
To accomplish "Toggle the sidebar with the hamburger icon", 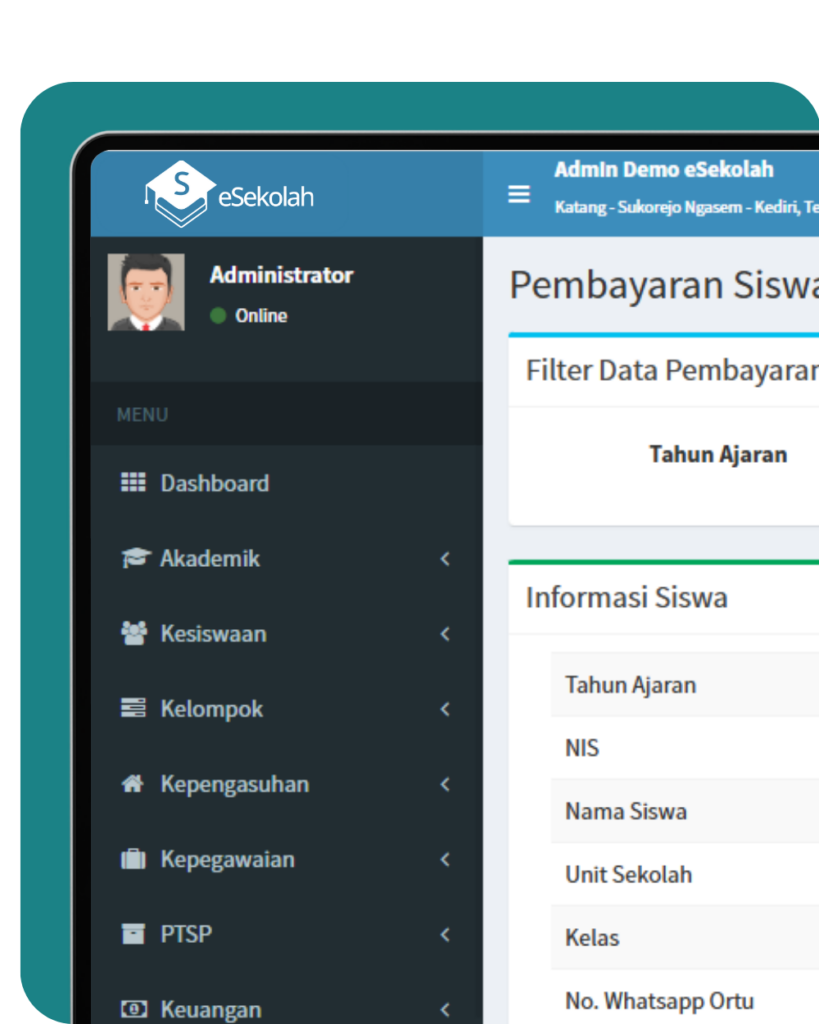I will 519,194.
